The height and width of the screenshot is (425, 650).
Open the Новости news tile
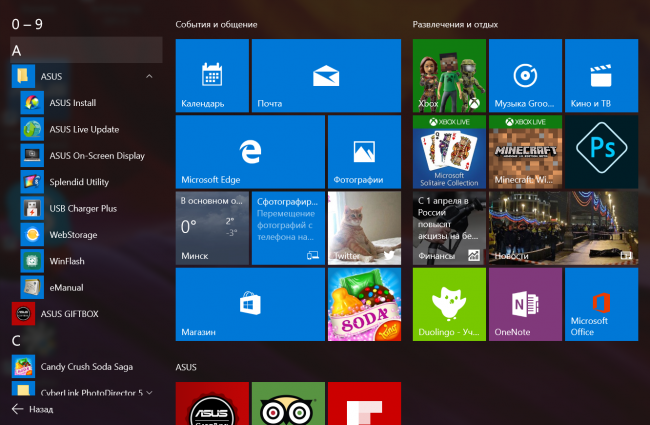coord(563,228)
